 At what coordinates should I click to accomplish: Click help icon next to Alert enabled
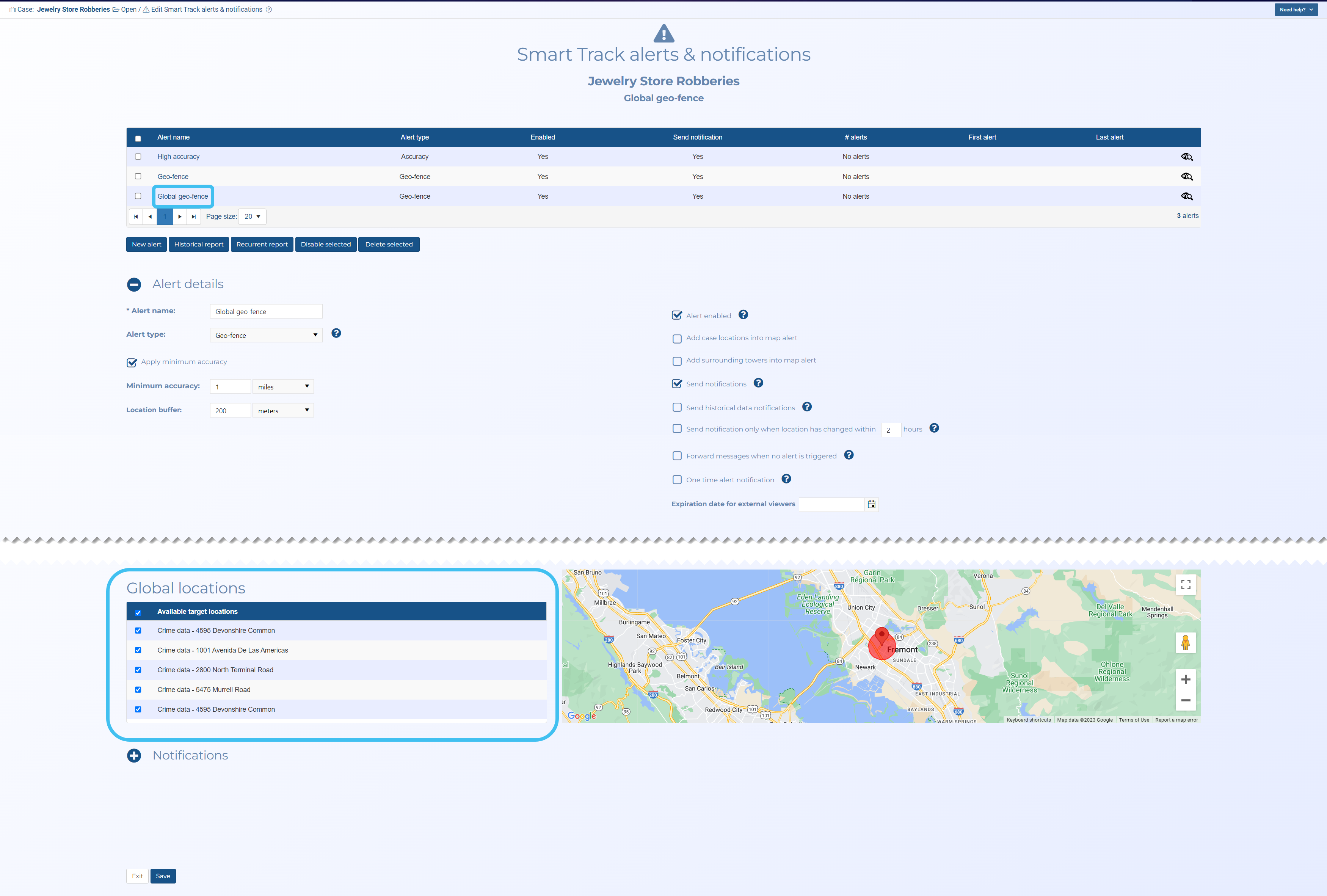point(743,315)
